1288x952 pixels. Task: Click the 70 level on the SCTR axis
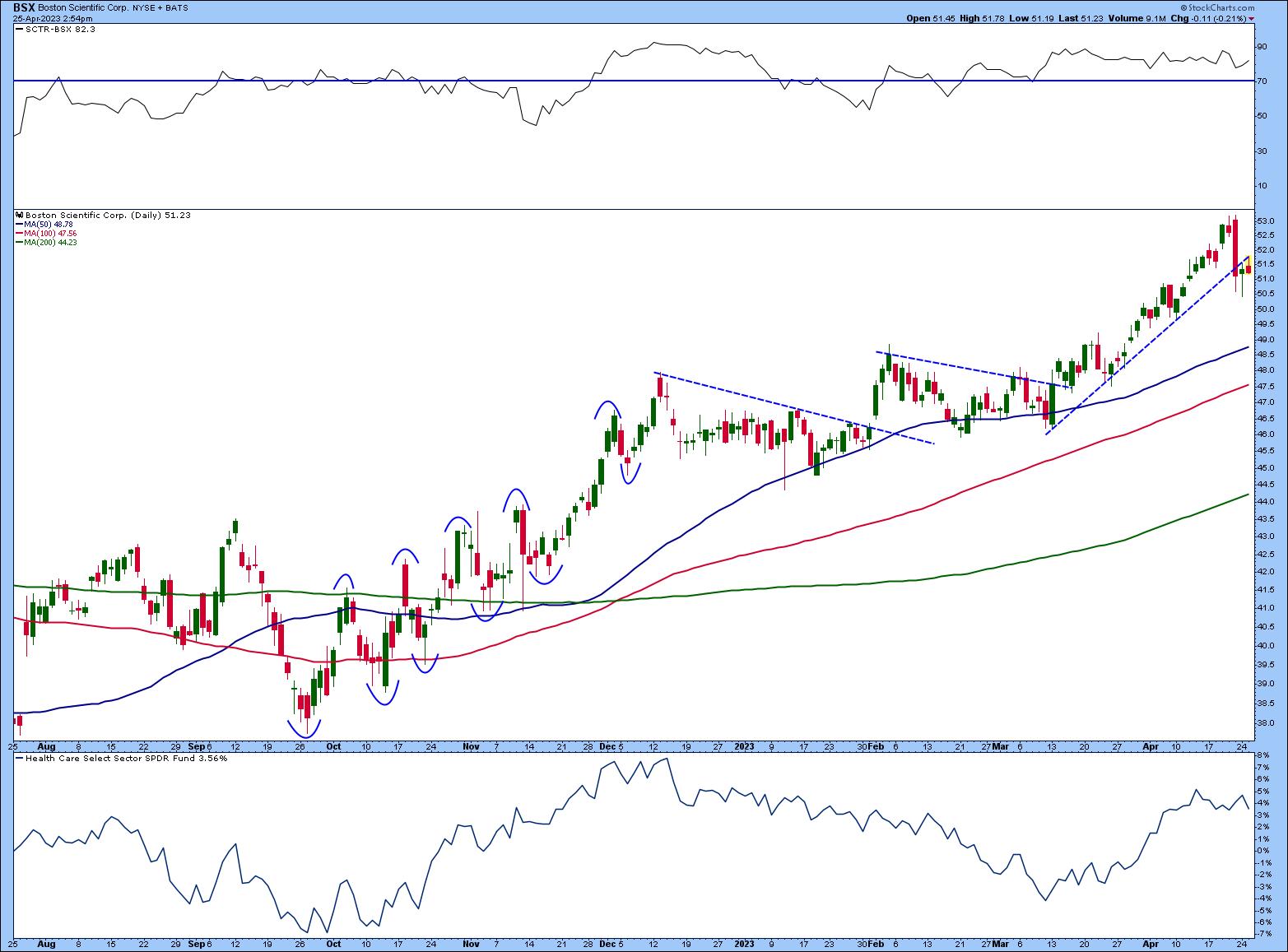click(1260, 81)
